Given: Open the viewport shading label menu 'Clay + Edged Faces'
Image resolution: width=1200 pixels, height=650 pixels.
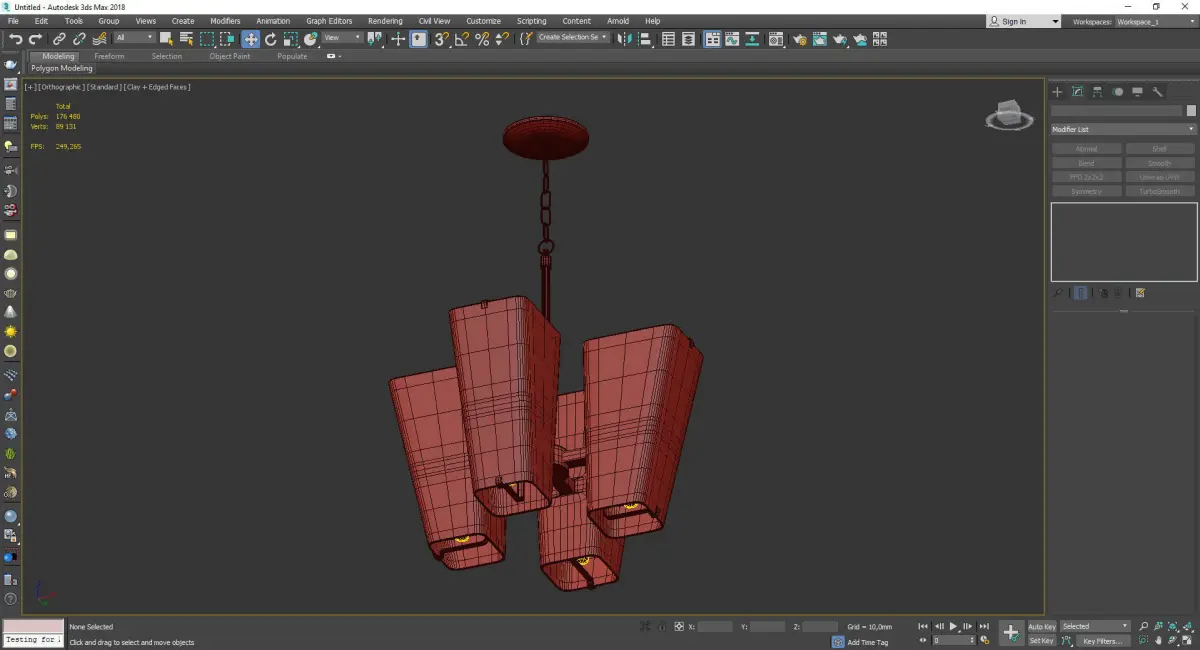Looking at the screenshot, I should (157, 87).
